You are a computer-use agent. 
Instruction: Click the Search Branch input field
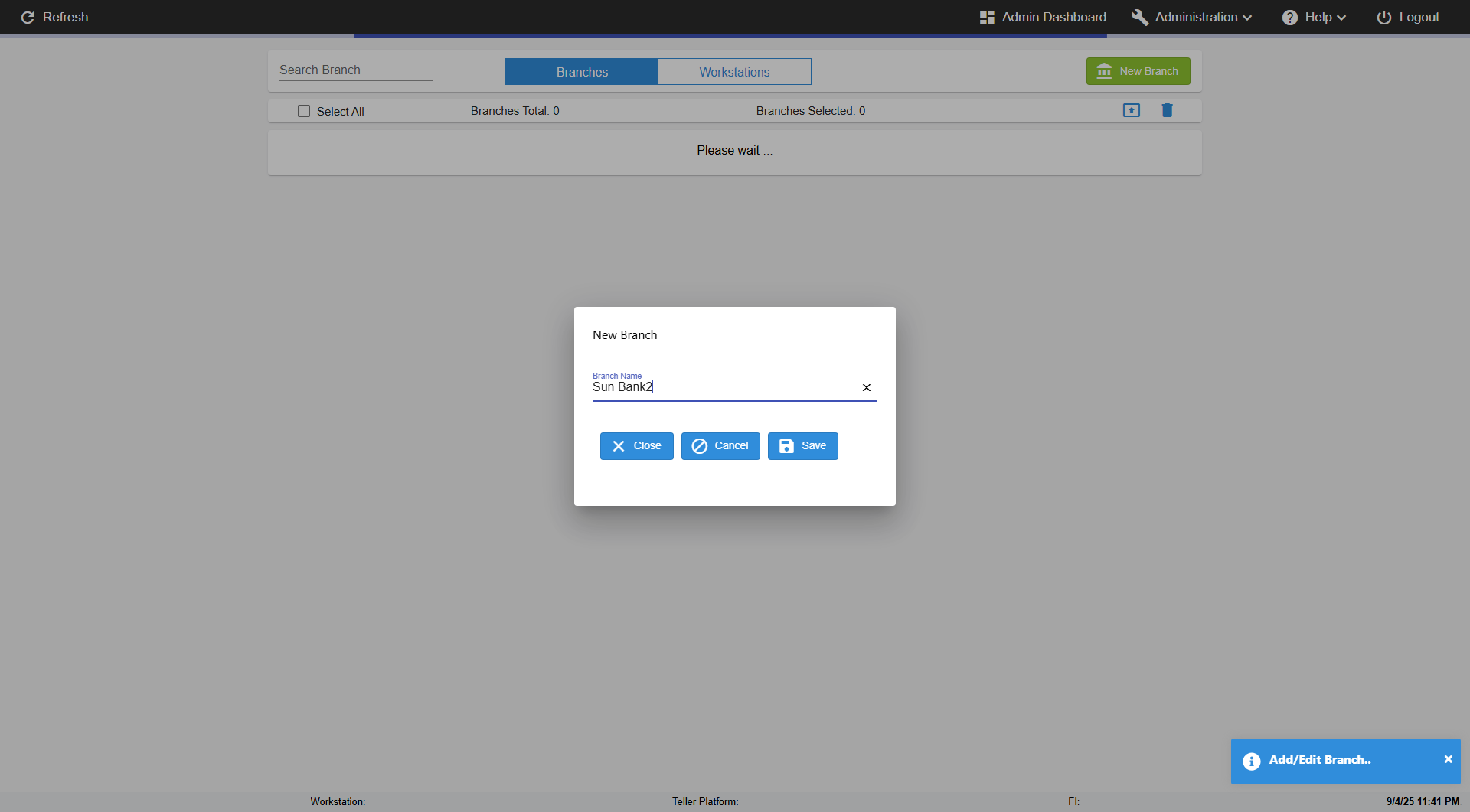pyautogui.click(x=355, y=70)
